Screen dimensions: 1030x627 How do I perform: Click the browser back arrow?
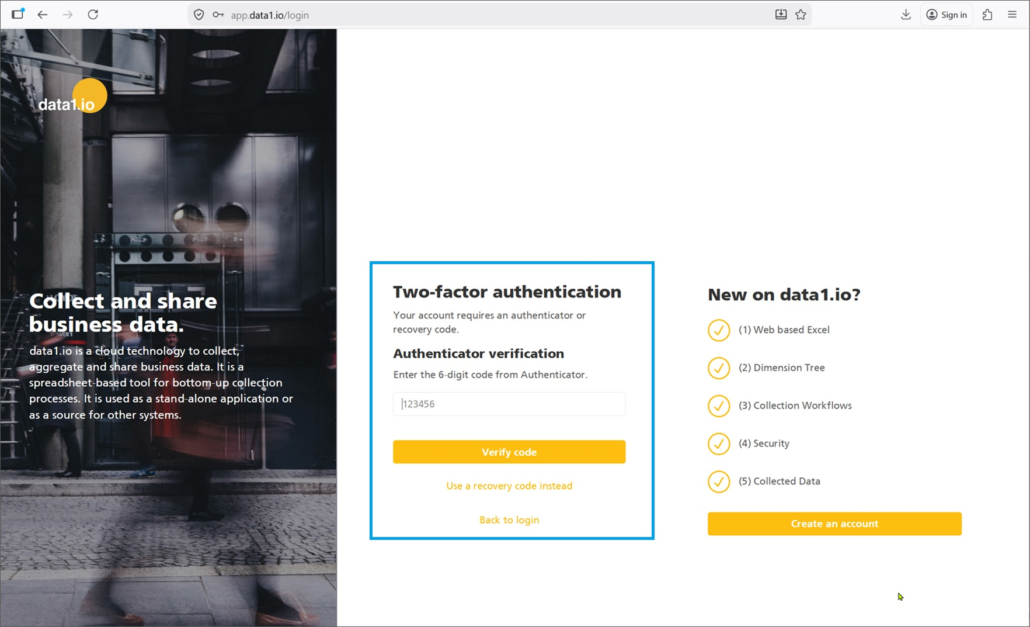click(42, 15)
